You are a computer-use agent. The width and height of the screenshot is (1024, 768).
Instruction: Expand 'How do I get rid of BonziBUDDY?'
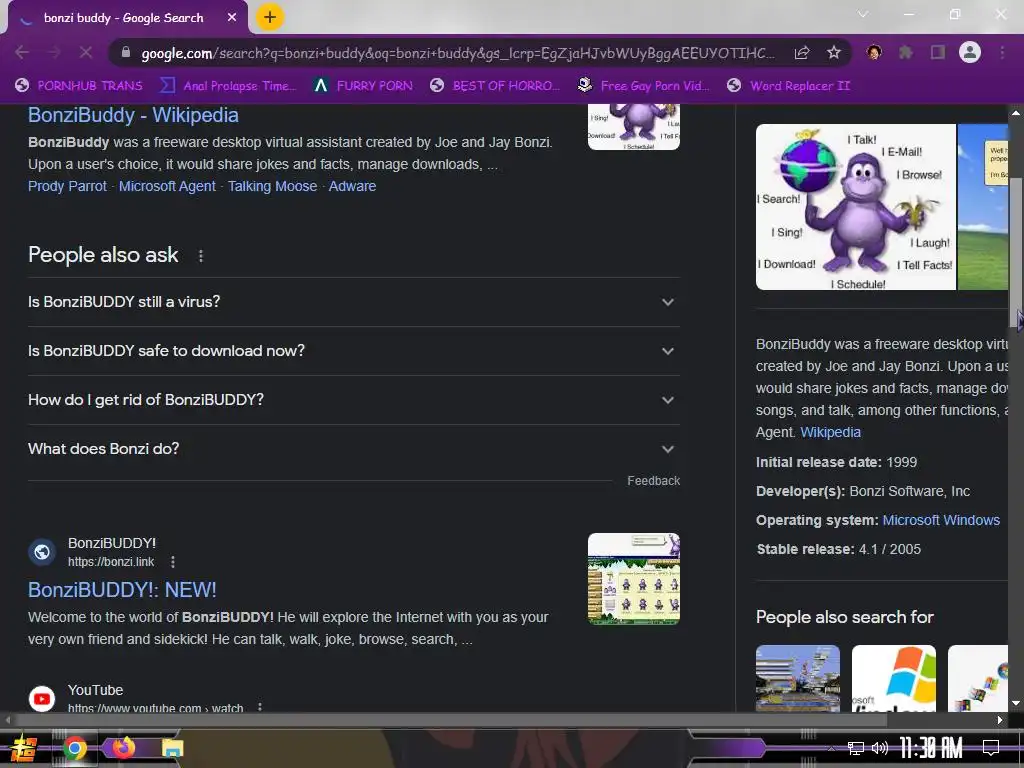point(354,400)
